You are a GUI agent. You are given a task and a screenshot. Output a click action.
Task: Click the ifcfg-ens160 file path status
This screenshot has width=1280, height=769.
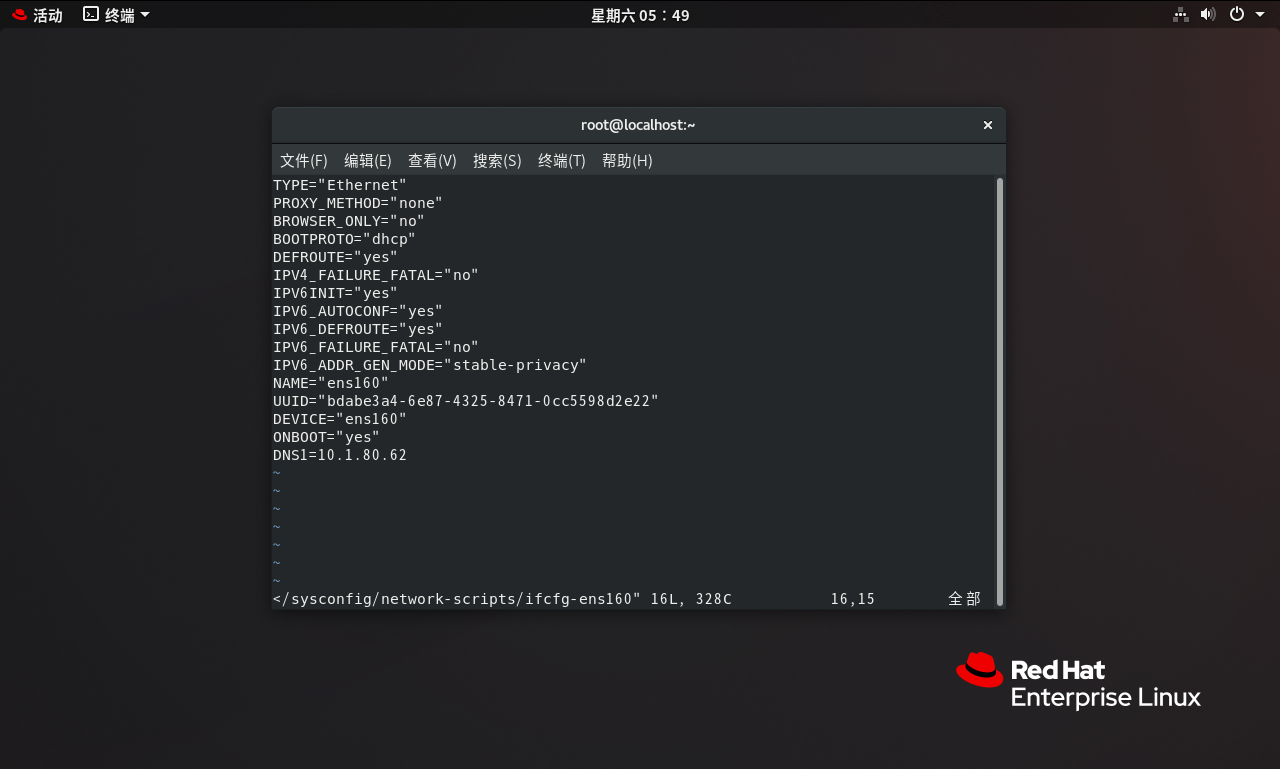click(457, 599)
